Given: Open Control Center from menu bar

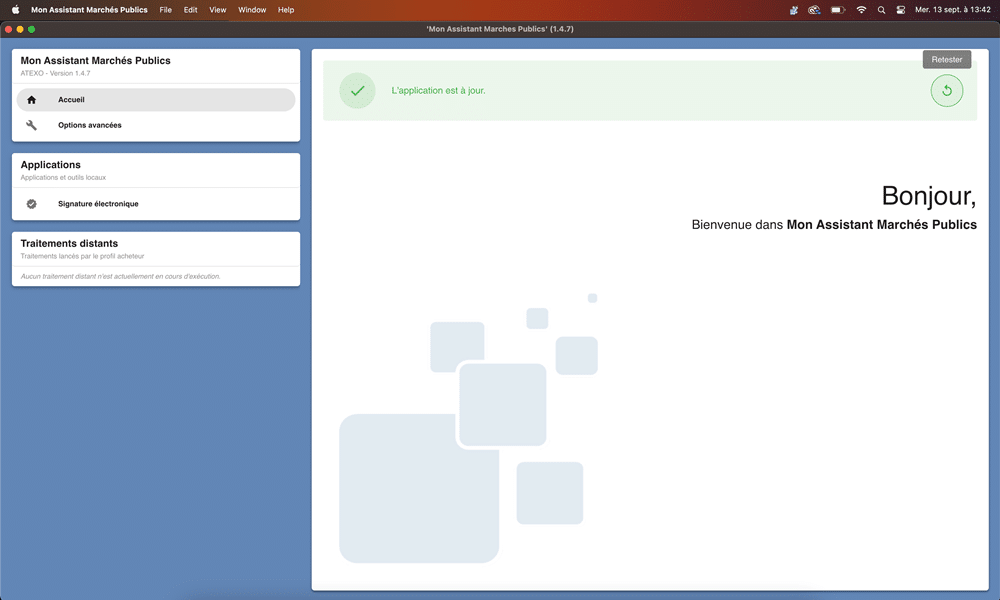Looking at the screenshot, I should [901, 10].
